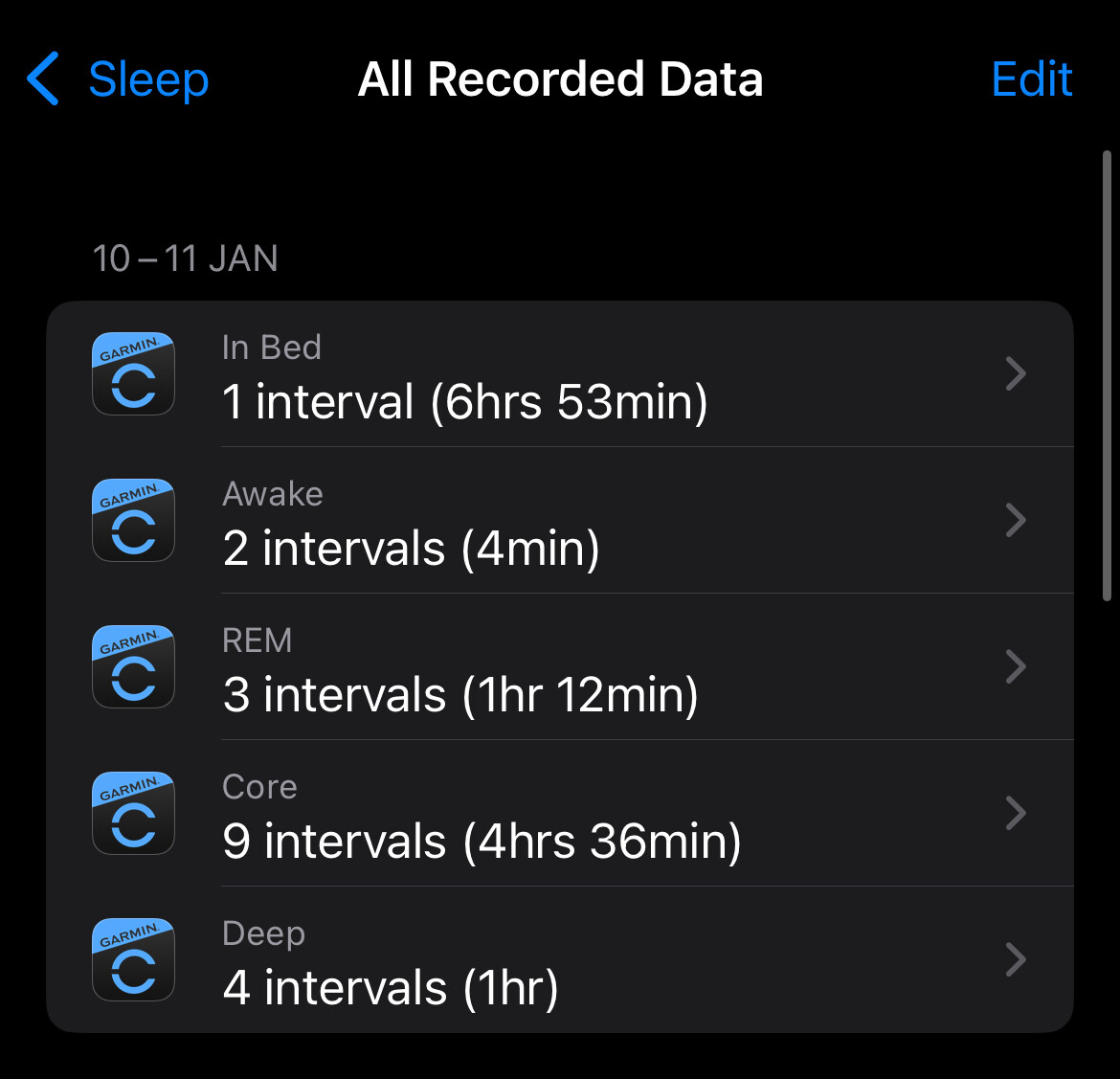This screenshot has height=1079, width=1120.
Task: Expand the Deep row chevron
Action: click(x=1016, y=959)
